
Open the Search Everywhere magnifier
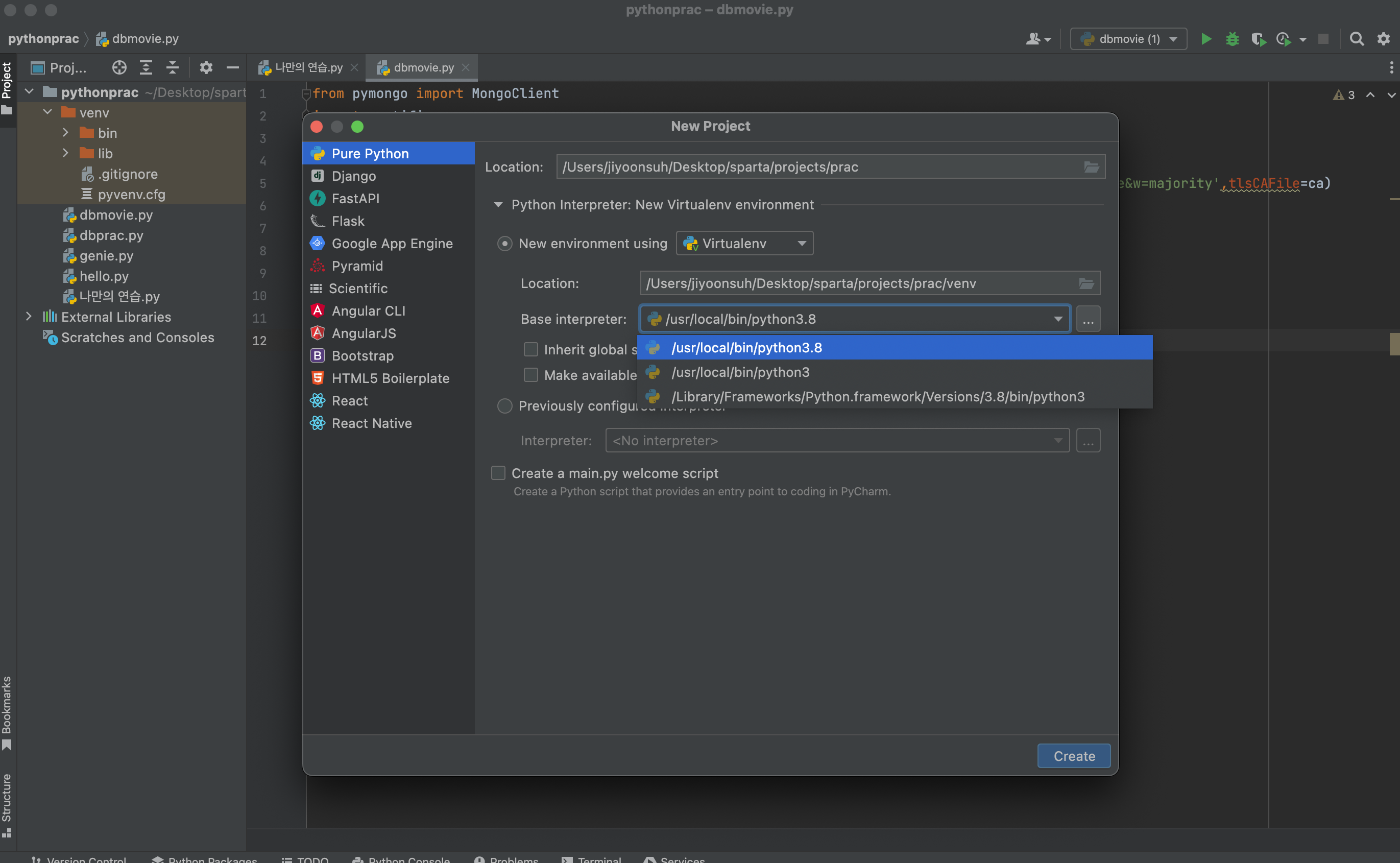click(1357, 39)
